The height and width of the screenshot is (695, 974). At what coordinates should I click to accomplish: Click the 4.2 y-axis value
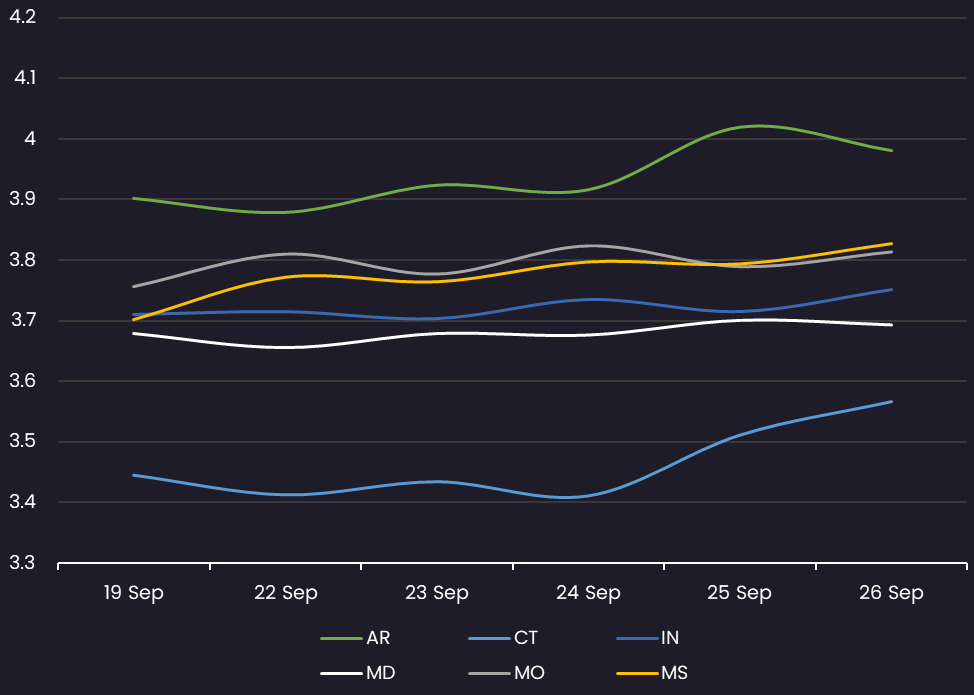point(22,17)
